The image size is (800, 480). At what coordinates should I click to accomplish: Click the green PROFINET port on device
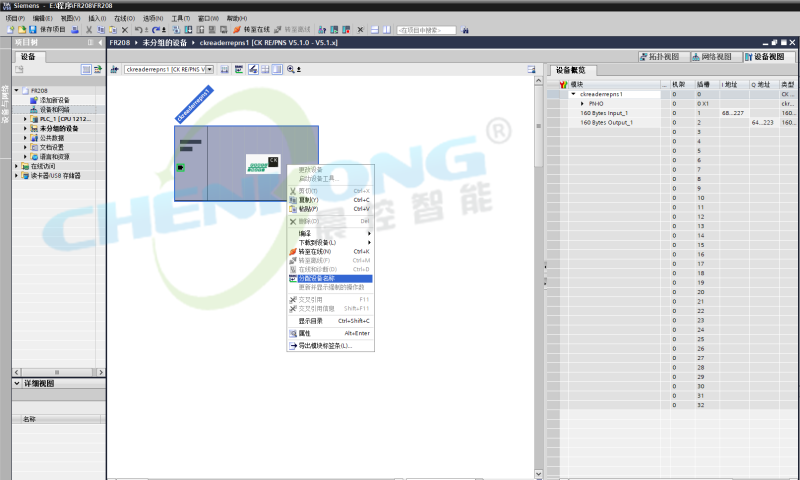pos(180,166)
